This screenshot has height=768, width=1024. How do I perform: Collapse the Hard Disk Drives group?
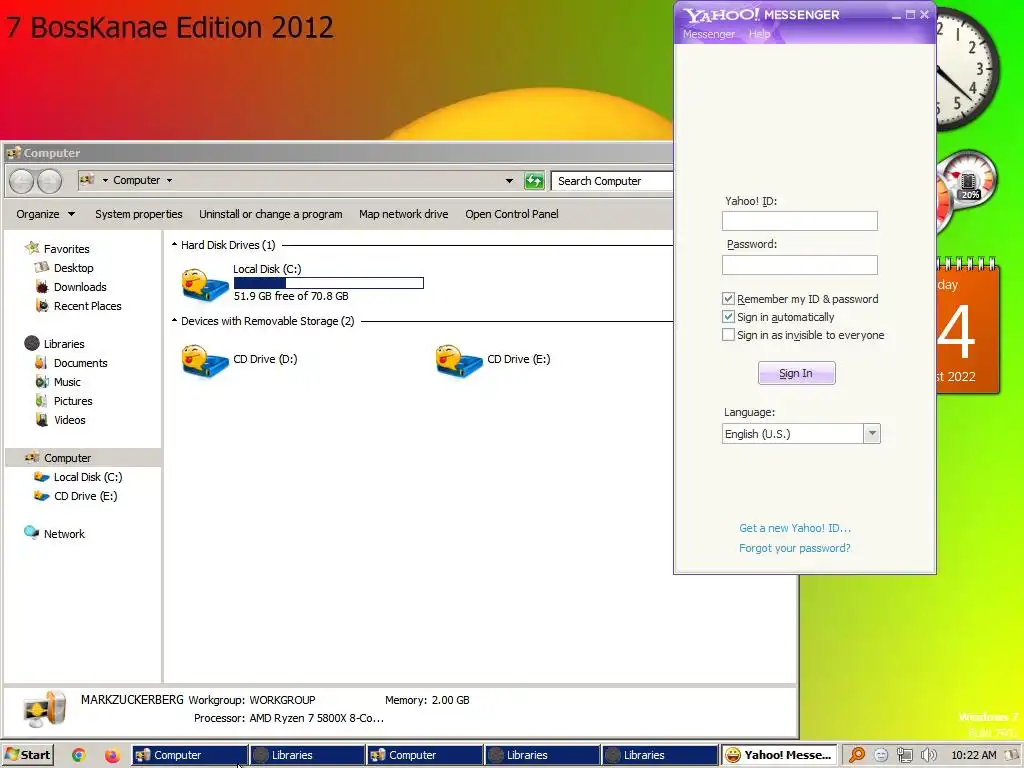tap(174, 245)
